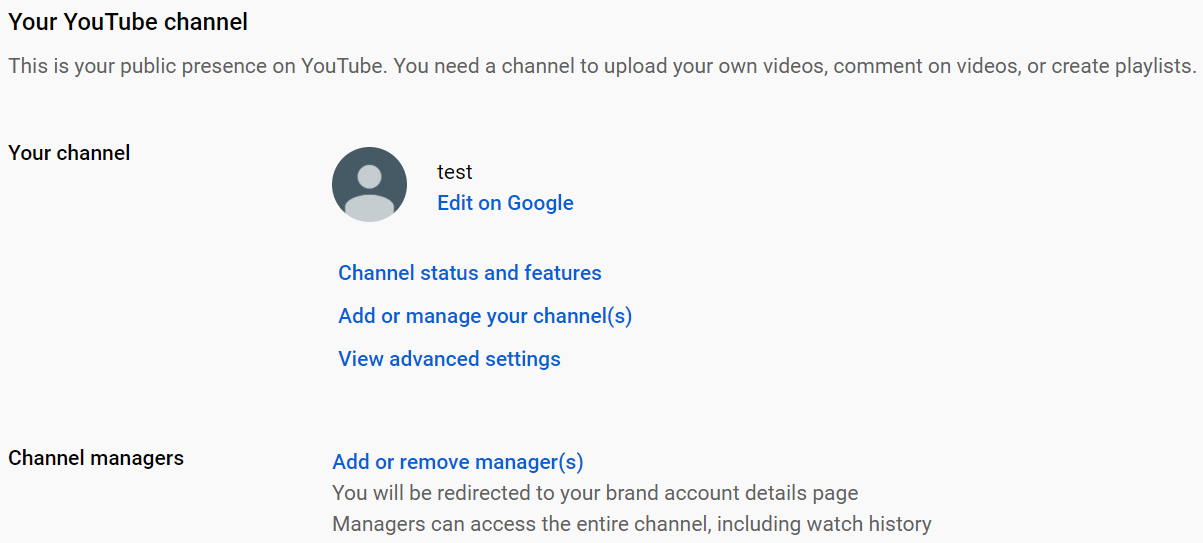This screenshot has height=543, width=1203.
Task: Click the 'Channel managers' section label
Action: click(x=96, y=458)
